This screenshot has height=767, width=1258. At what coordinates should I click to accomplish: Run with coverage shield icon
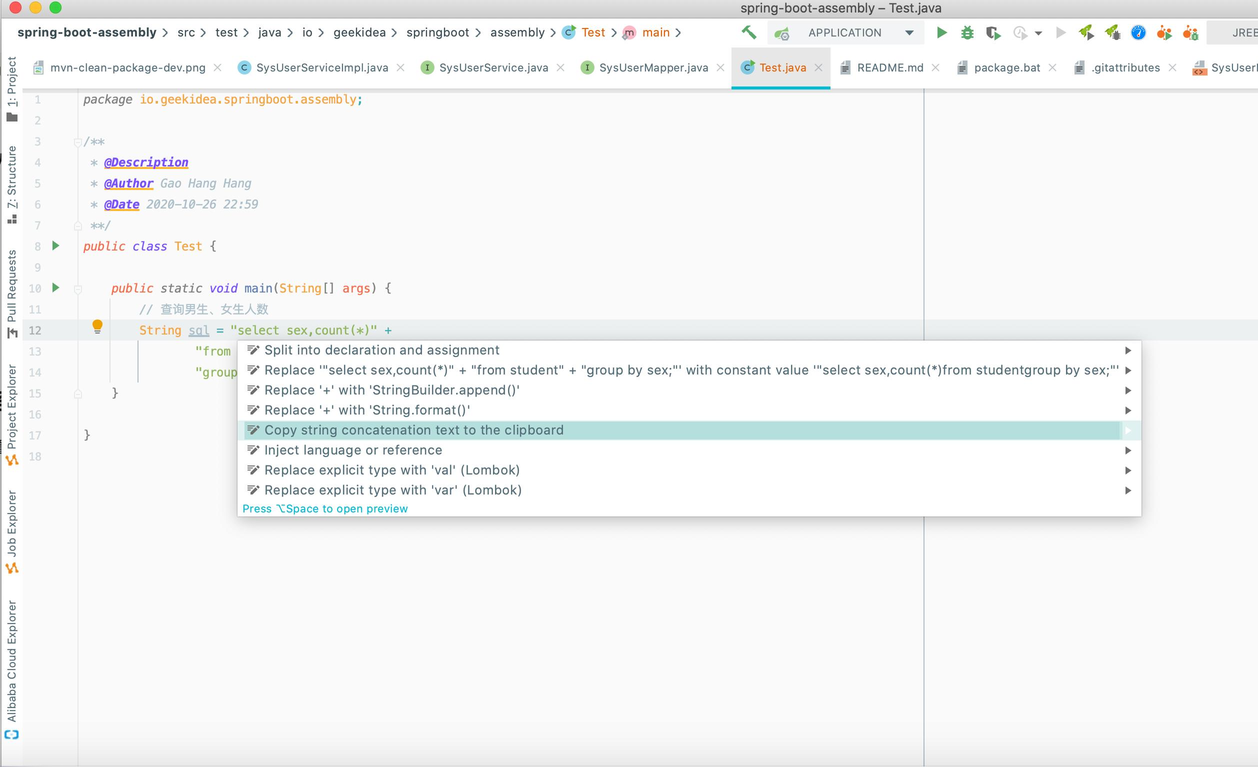(993, 33)
